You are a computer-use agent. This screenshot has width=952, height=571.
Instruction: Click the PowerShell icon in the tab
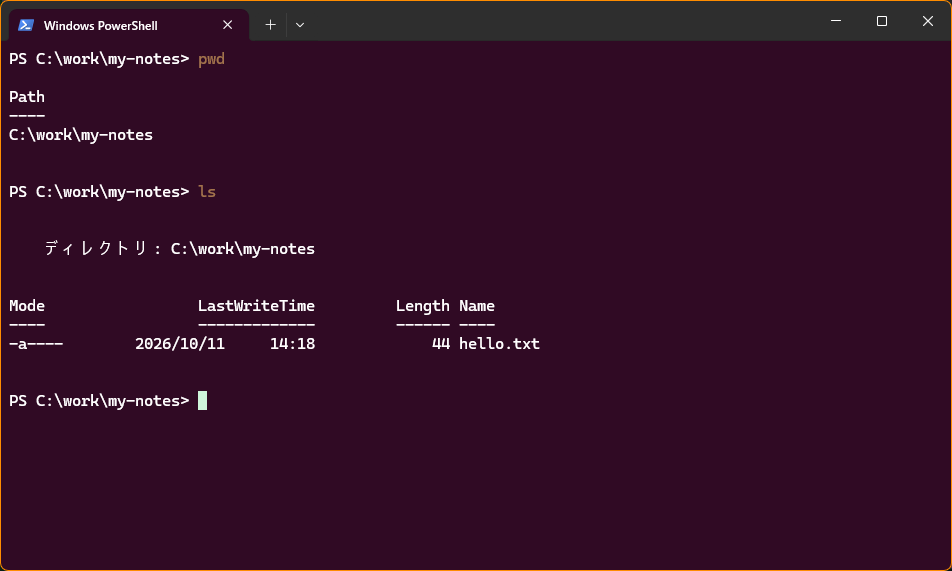coord(26,26)
